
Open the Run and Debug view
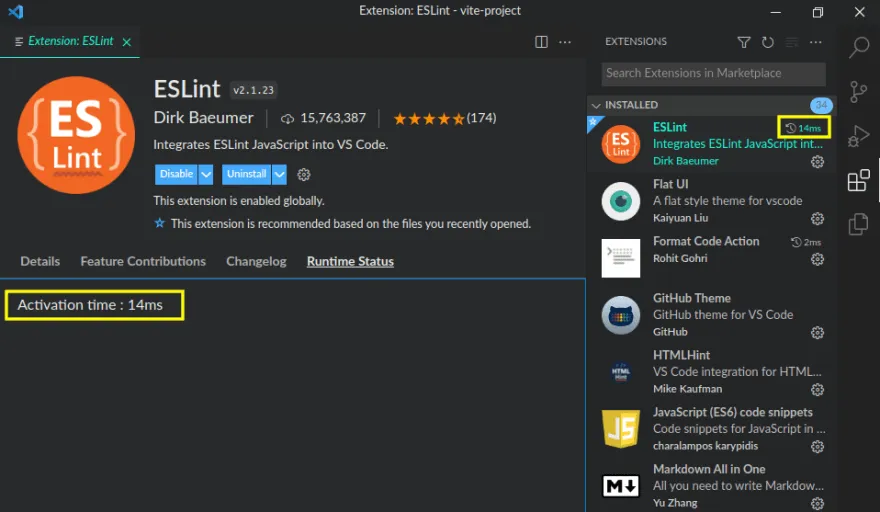point(859,136)
